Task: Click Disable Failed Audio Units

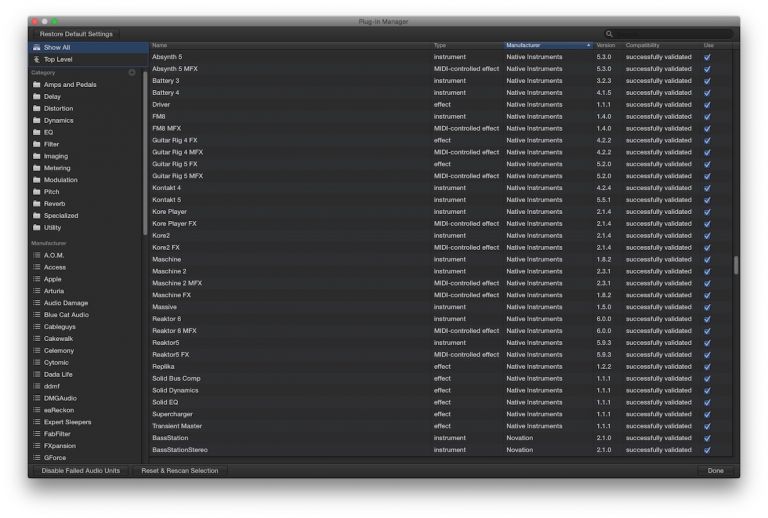Action: (80, 471)
